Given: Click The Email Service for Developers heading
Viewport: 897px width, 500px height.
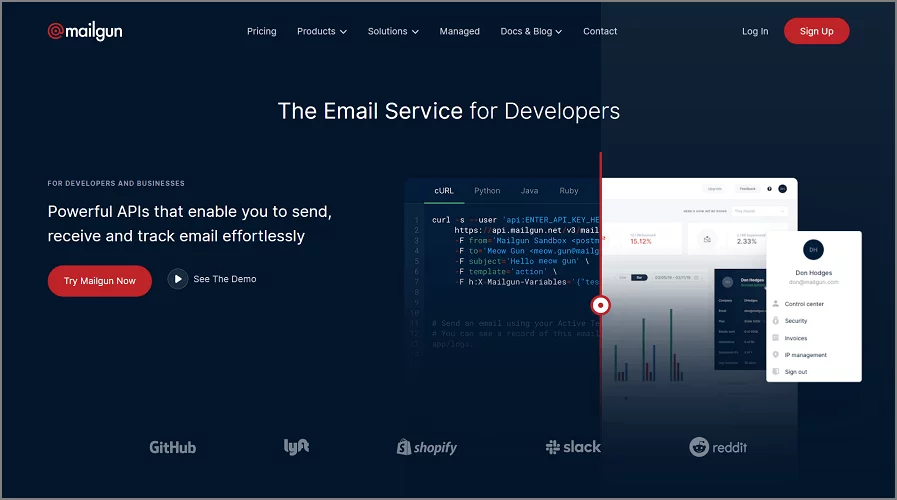Looking at the screenshot, I should tap(448, 111).
